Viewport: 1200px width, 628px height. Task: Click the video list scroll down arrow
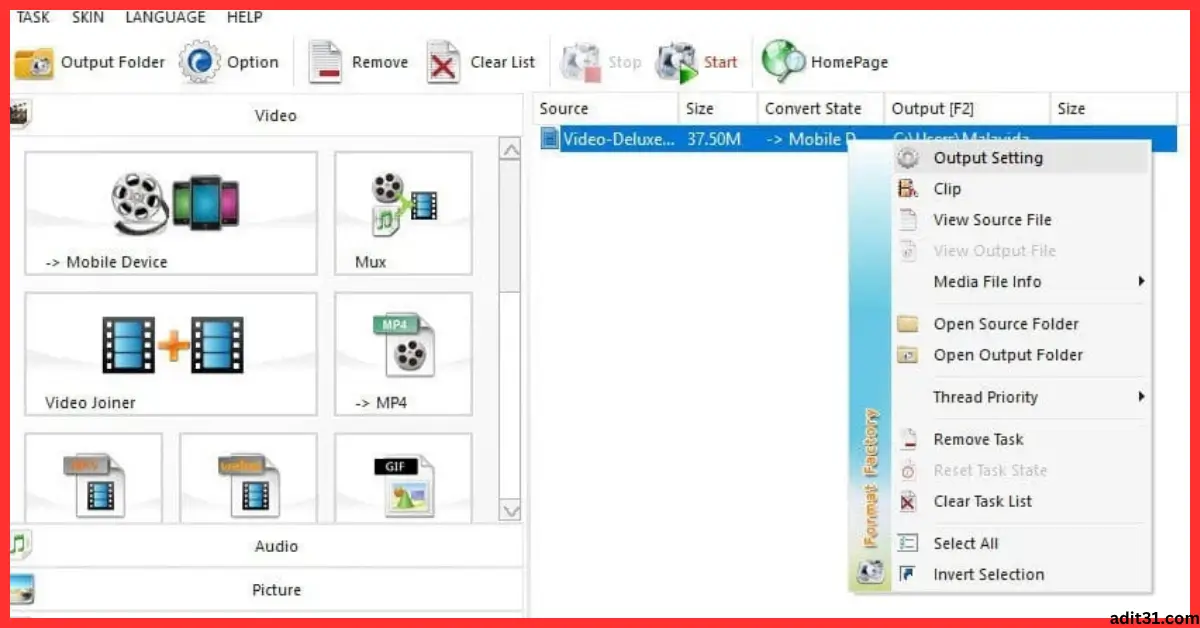pyautogui.click(x=510, y=511)
